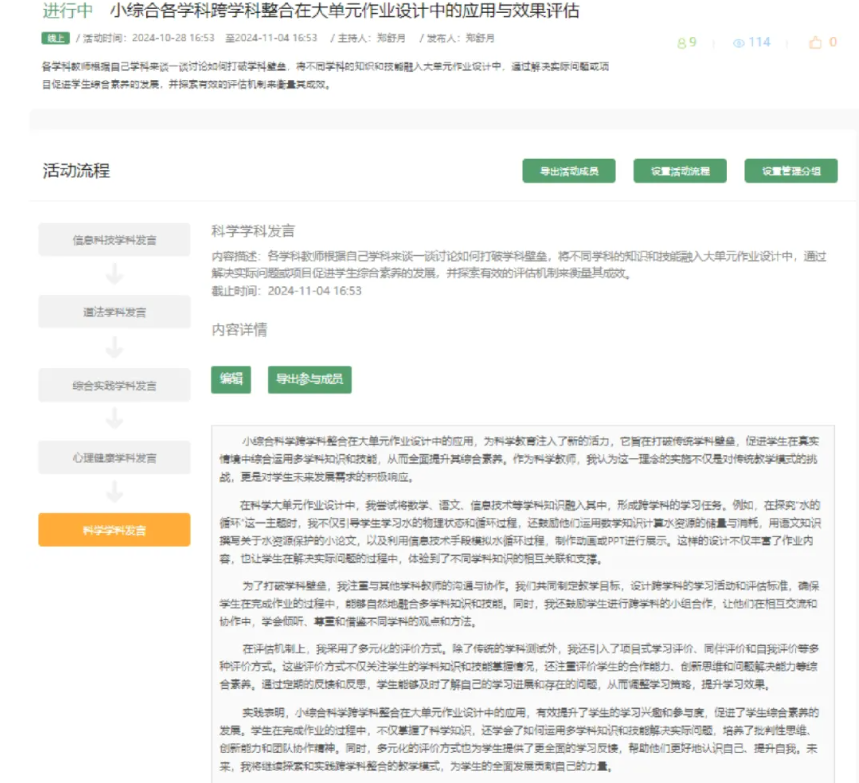859x783 pixels.
Task: Open the 综合实践学科发言 step
Action: click(114, 385)
